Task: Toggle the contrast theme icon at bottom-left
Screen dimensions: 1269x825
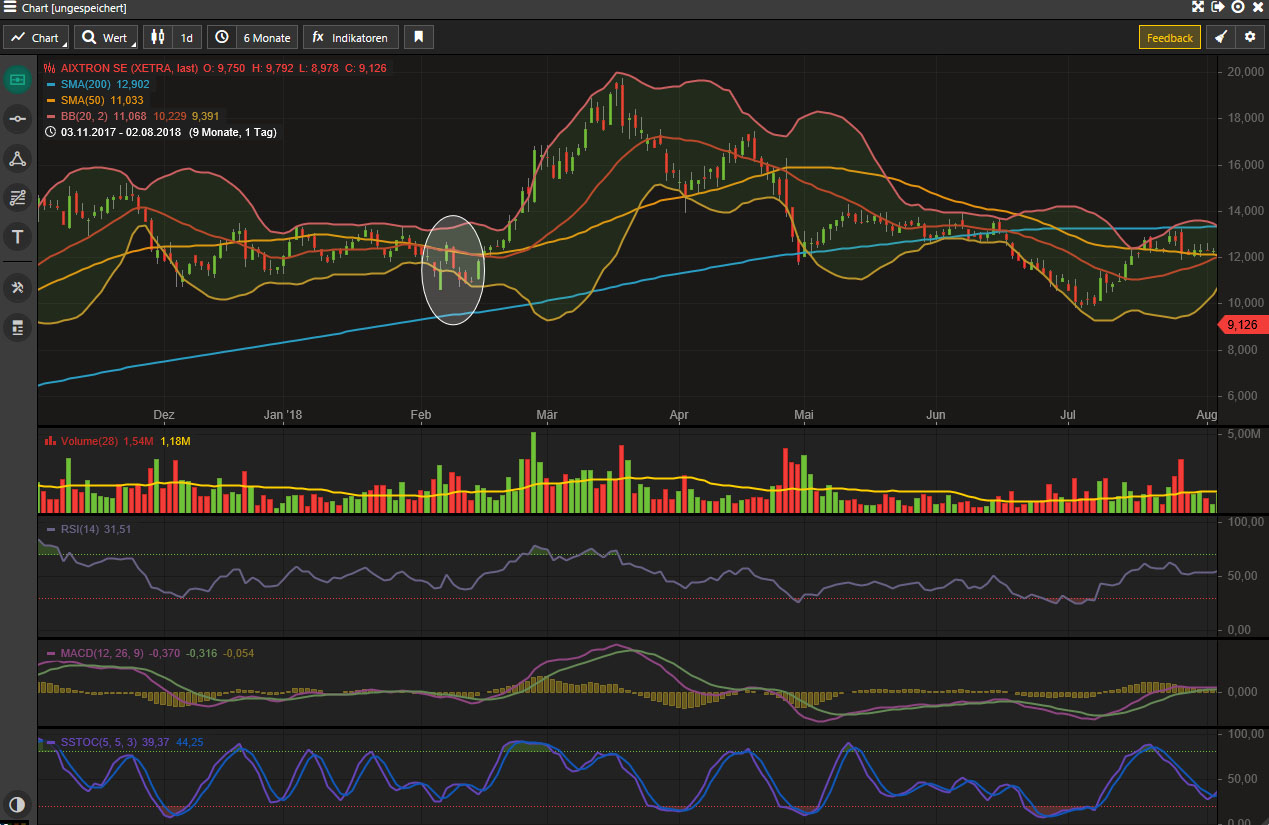Action: [17, 804]
